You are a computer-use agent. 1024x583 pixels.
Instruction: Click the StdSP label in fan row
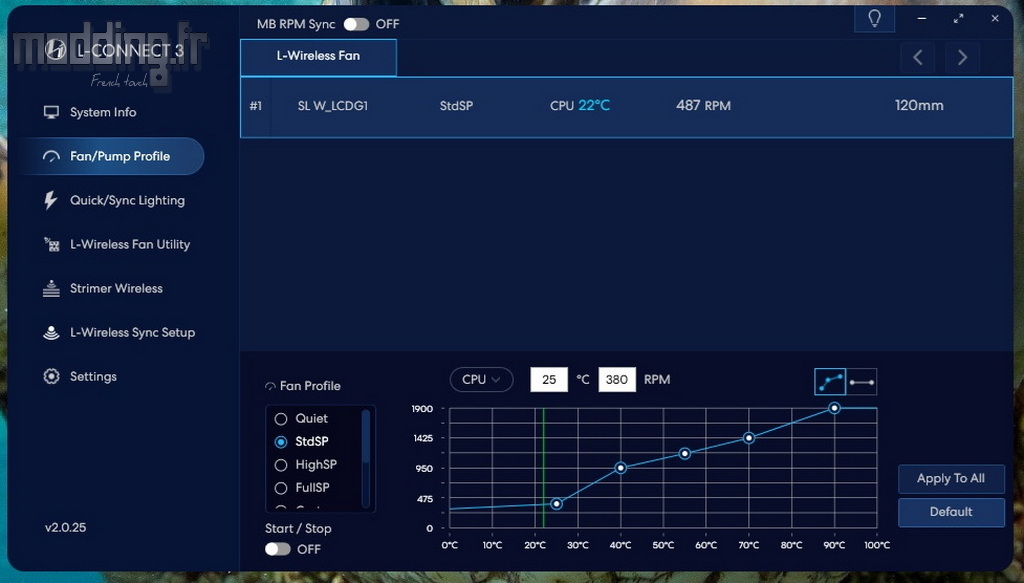(456, 106)
